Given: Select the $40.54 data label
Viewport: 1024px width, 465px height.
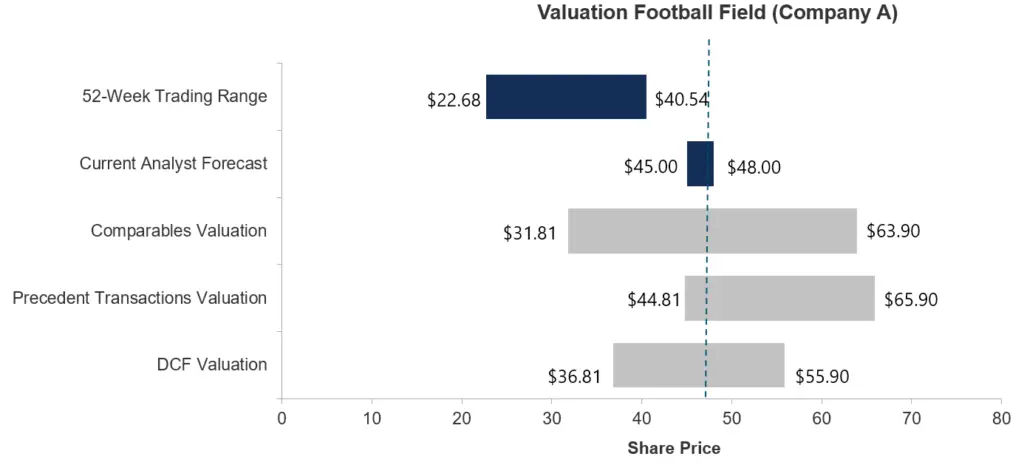Looking at the screenshot, I should tap(682, 100).
